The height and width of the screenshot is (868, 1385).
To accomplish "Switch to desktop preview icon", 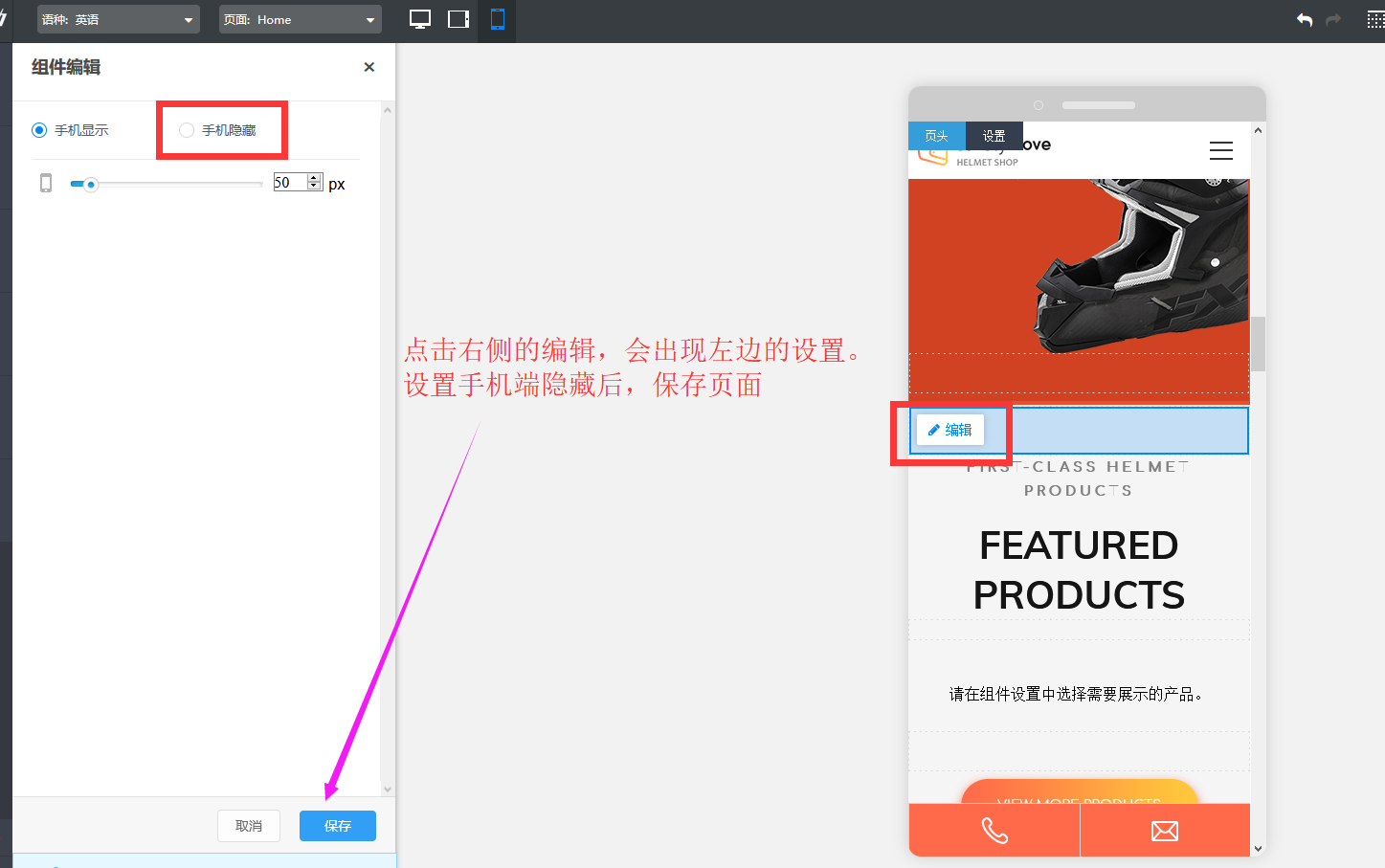I will [x=420, y=19].
